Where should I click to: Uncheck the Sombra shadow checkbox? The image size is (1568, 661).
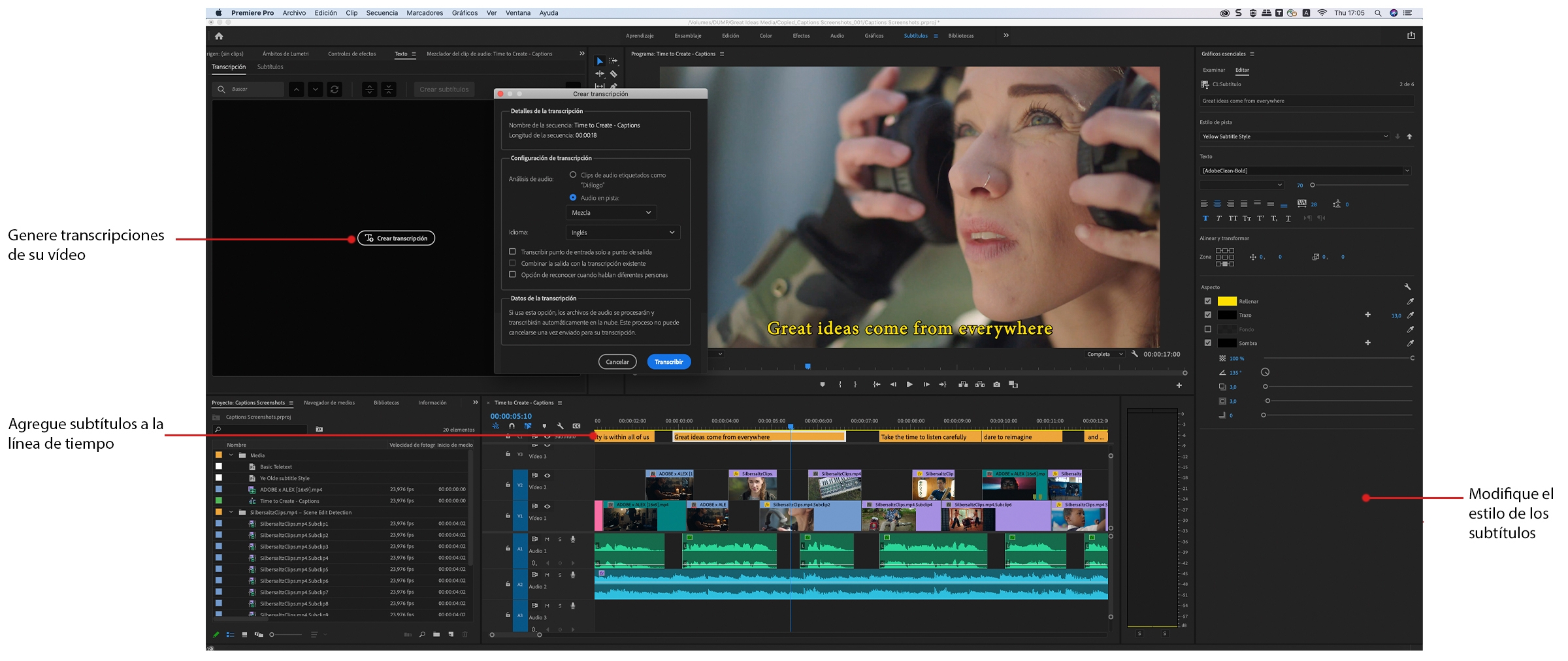tap(1207, 343)
